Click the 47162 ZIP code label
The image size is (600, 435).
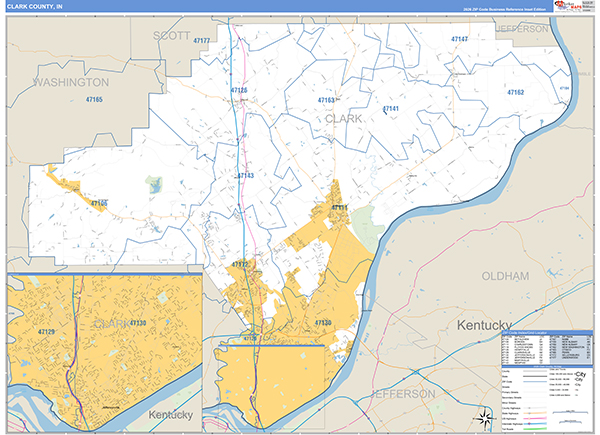pyautogui.click(x=515, y=92)
